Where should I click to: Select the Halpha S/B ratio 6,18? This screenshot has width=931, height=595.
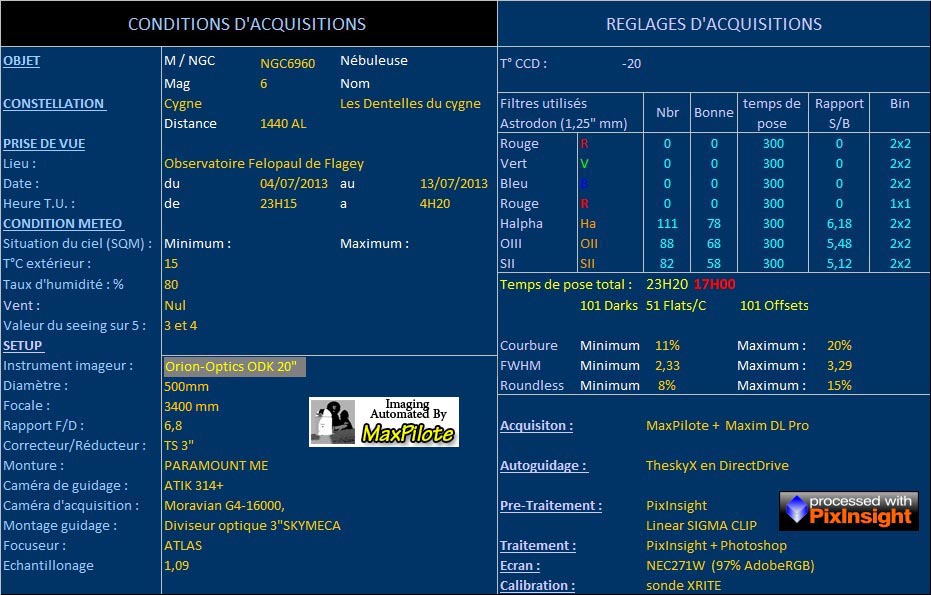pyautogui.click(x=839, y=224)
